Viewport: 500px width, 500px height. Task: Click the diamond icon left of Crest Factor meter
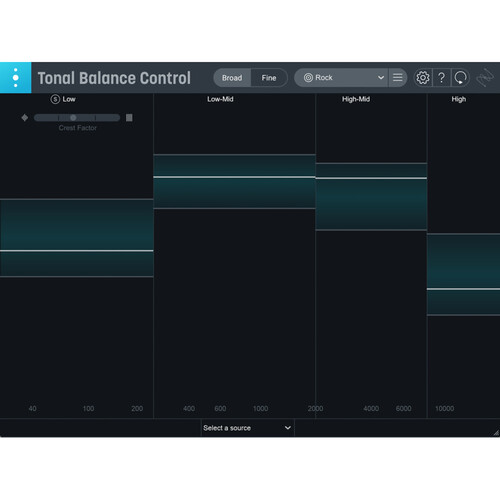[x=25, y=118]
